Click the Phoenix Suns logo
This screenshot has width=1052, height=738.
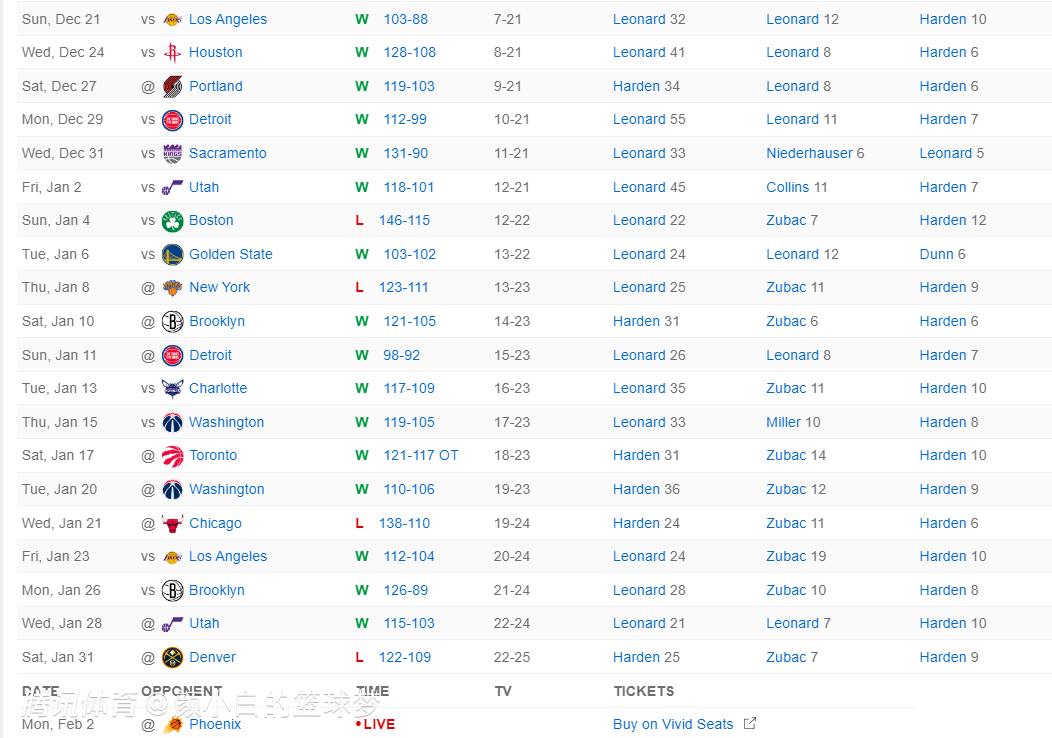tap(172, 725)
